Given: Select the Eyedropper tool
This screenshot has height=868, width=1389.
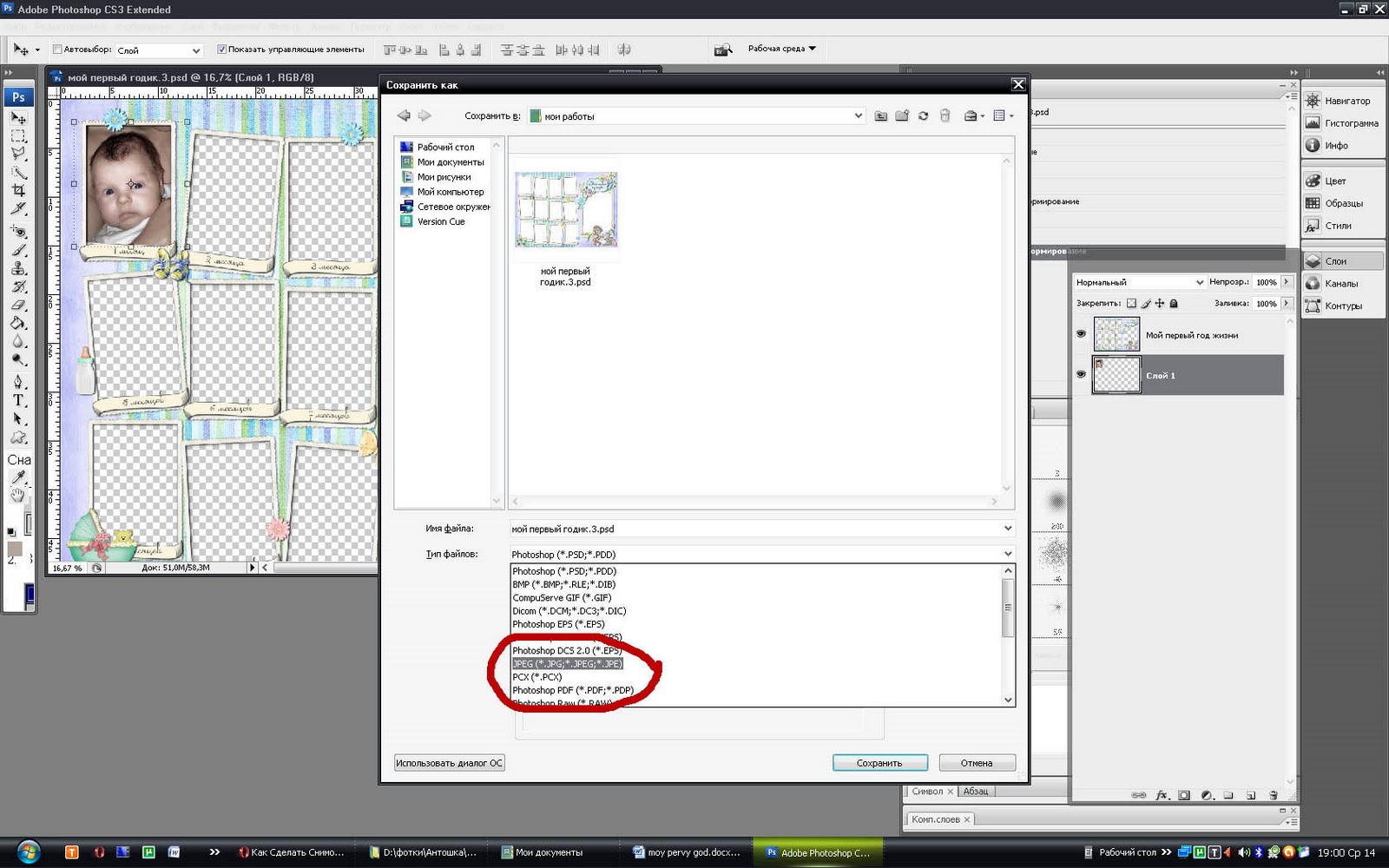Looking at the screenshot, I should coord(18,477).
